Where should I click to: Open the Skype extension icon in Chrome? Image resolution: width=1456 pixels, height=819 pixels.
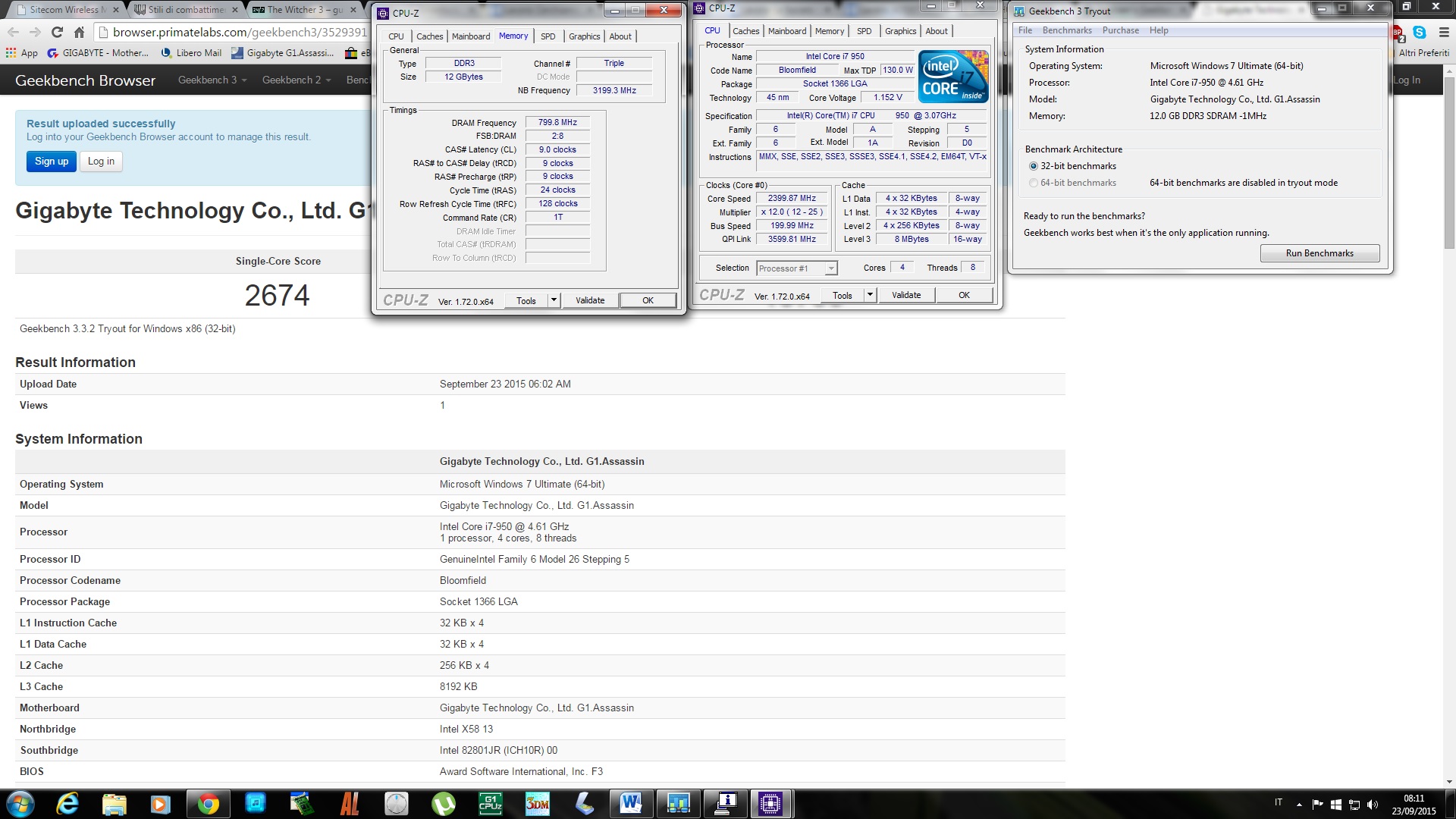click(1420, 32)
